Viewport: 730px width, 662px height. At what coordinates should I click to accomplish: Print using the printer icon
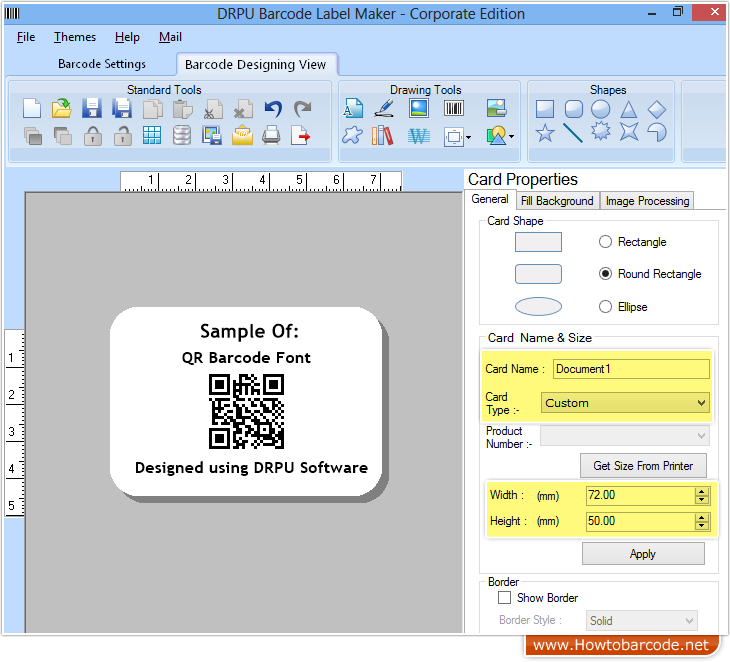click(x=271, y=136)
